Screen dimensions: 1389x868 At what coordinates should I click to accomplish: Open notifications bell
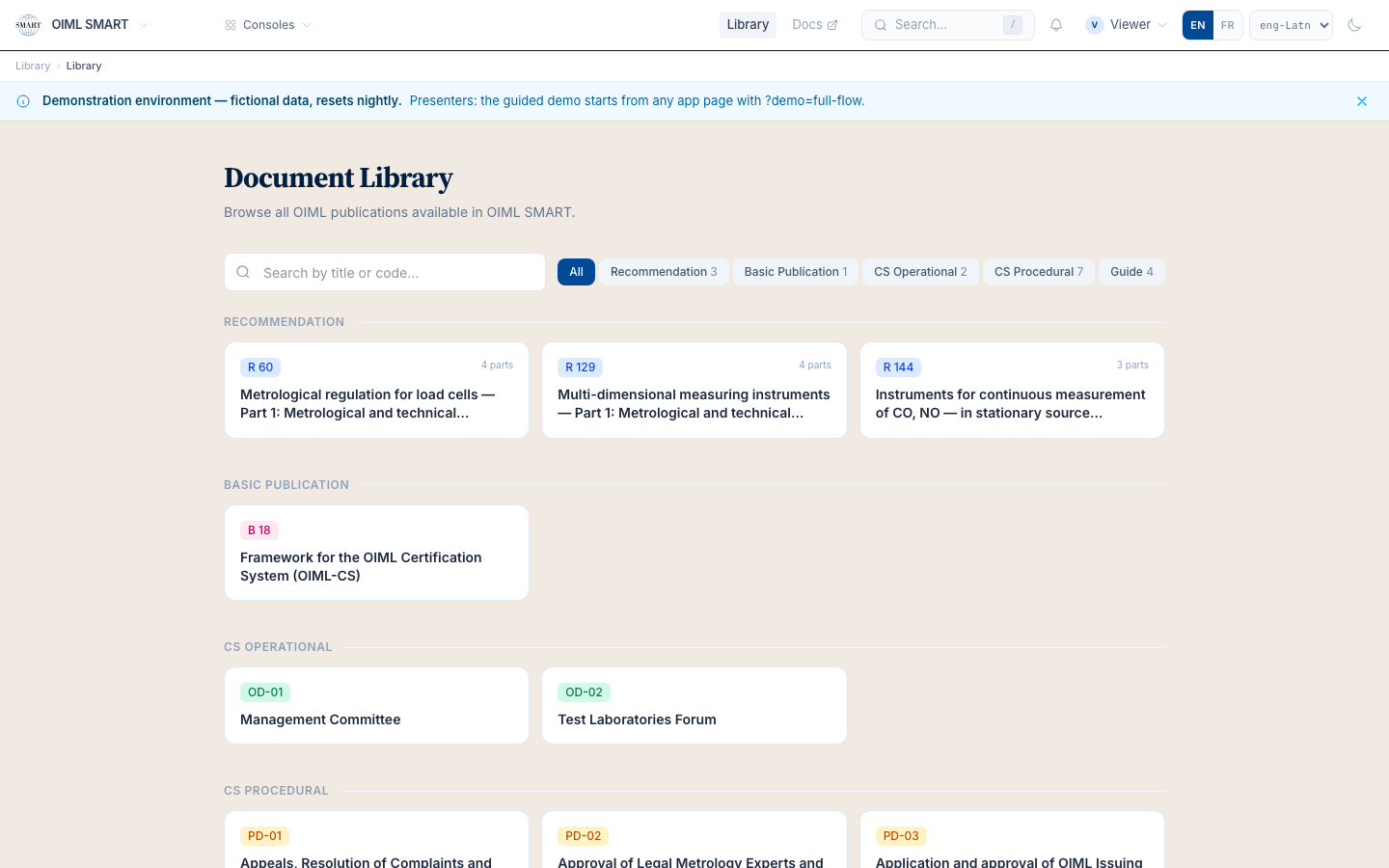[1056, 25]
